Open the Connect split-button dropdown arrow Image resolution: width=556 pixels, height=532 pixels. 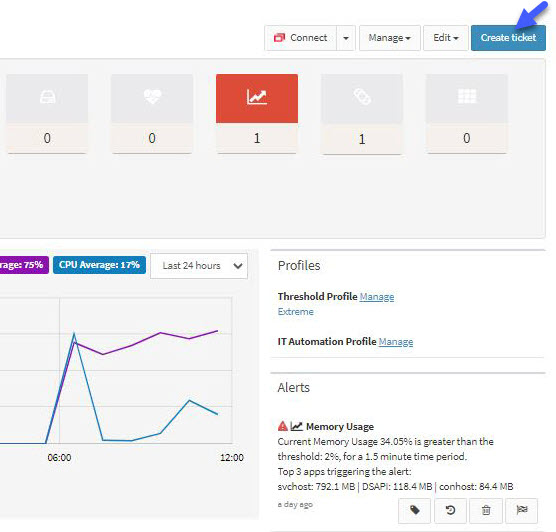click(x=346, y=38)
